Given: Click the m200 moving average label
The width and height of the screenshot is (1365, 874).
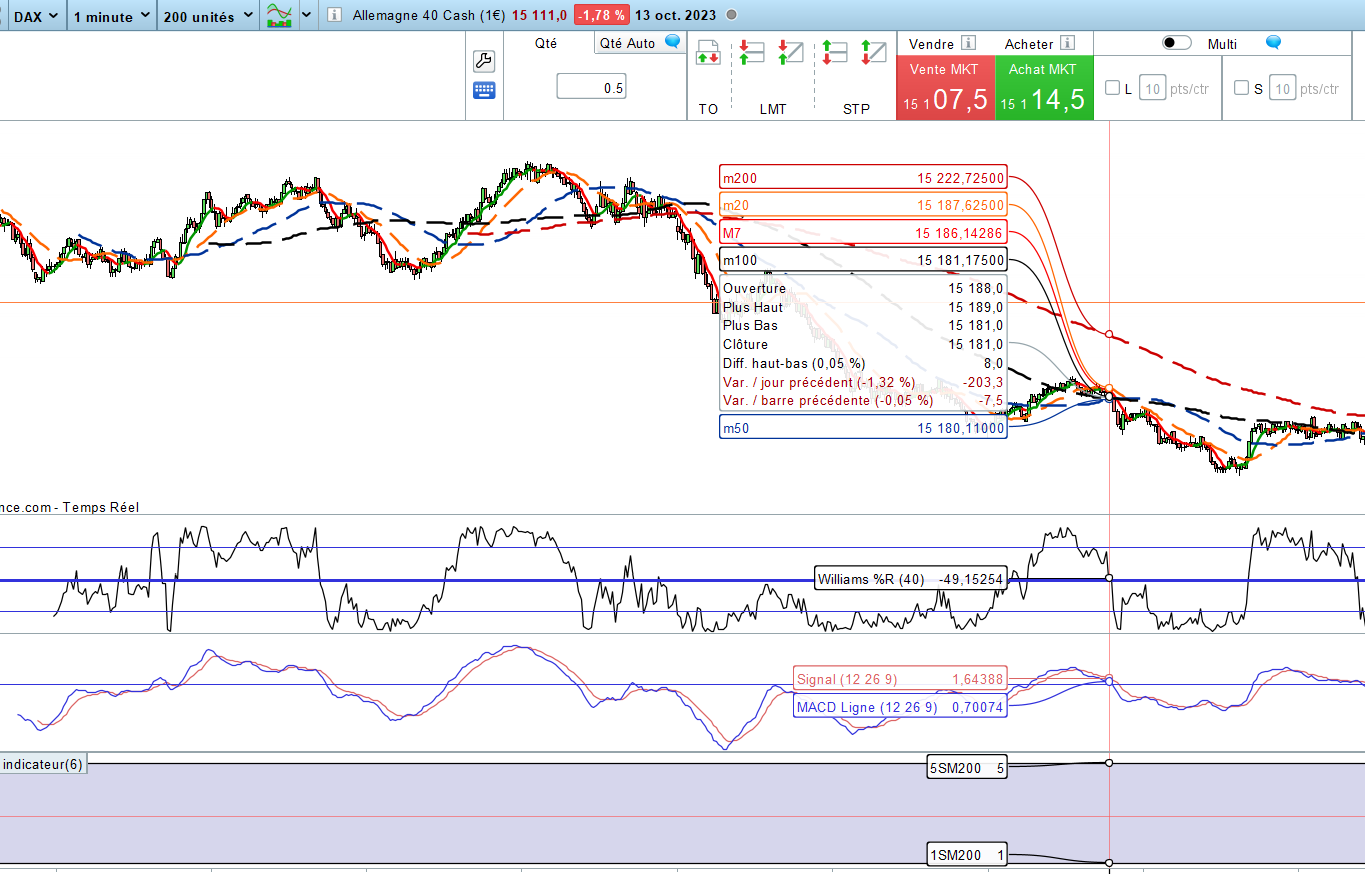Looking at the screenshot, I should coord(864,178).
